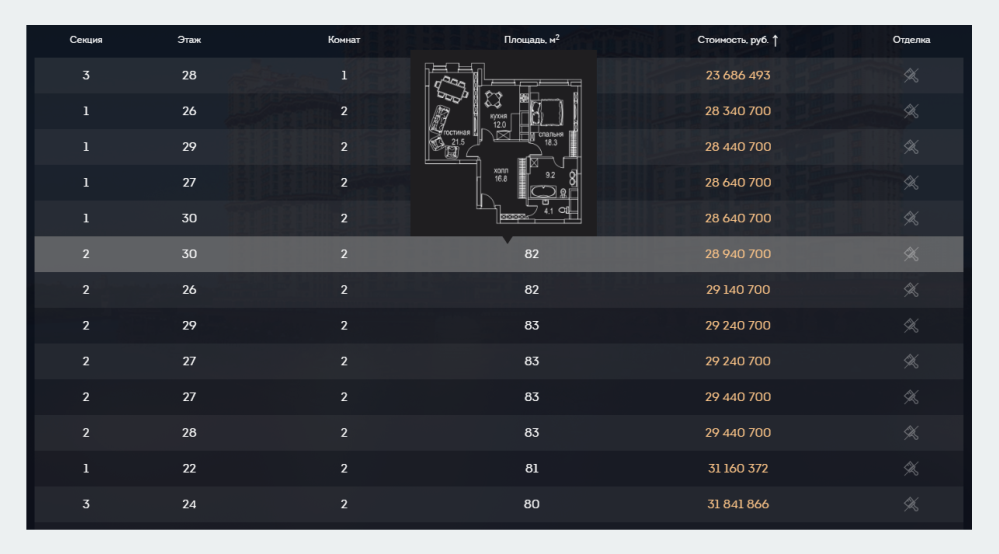Click the sort arrow next to Стоимость, руб.
999x554 pixels.
[775, 40]
